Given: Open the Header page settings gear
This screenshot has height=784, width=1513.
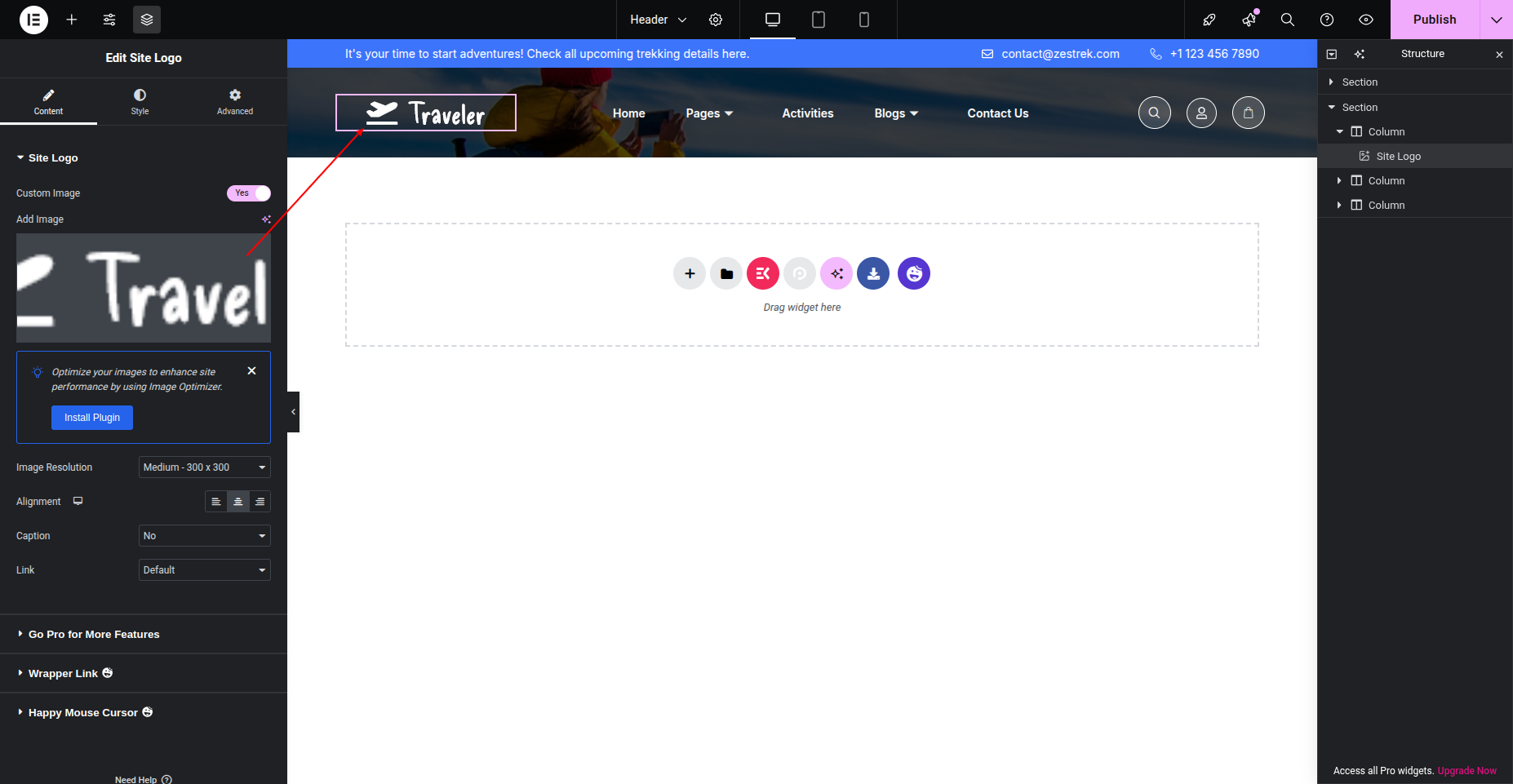Looking at the screenshot, I should tap(716, 20).
